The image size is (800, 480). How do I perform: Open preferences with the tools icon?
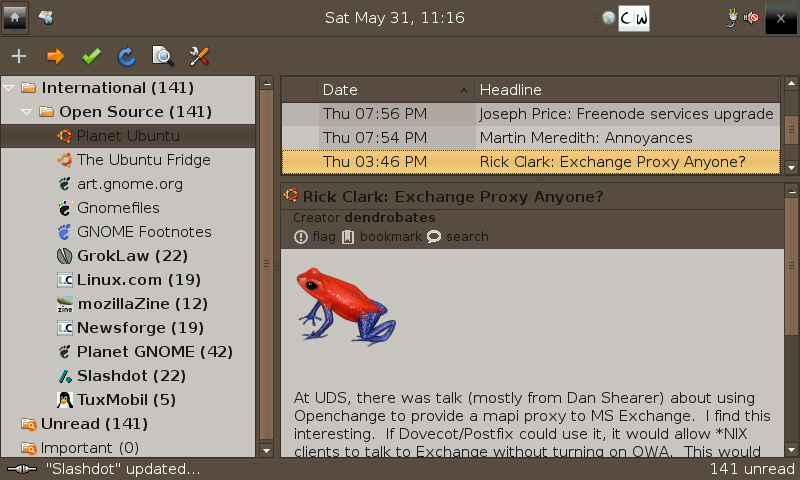click(x=199, y=56)
